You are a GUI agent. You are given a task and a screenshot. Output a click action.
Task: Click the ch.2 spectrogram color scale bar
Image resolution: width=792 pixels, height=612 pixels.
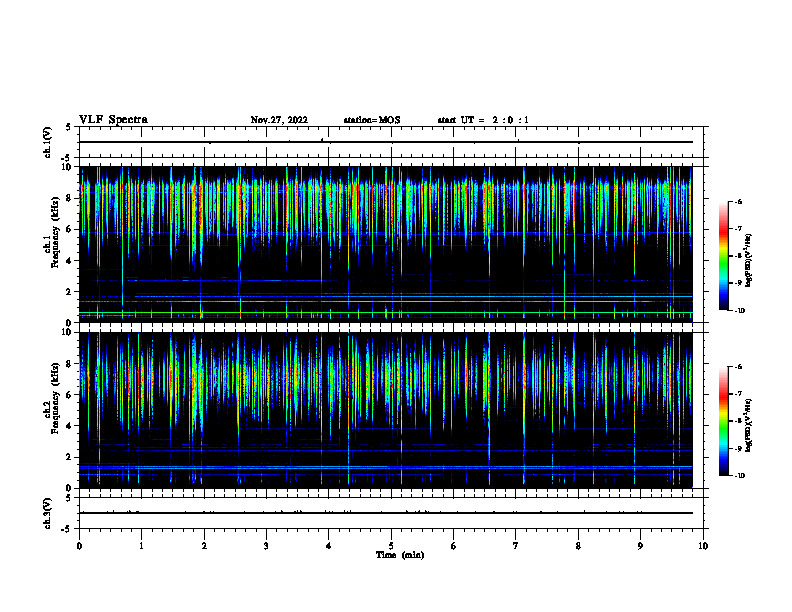point(723,421)
